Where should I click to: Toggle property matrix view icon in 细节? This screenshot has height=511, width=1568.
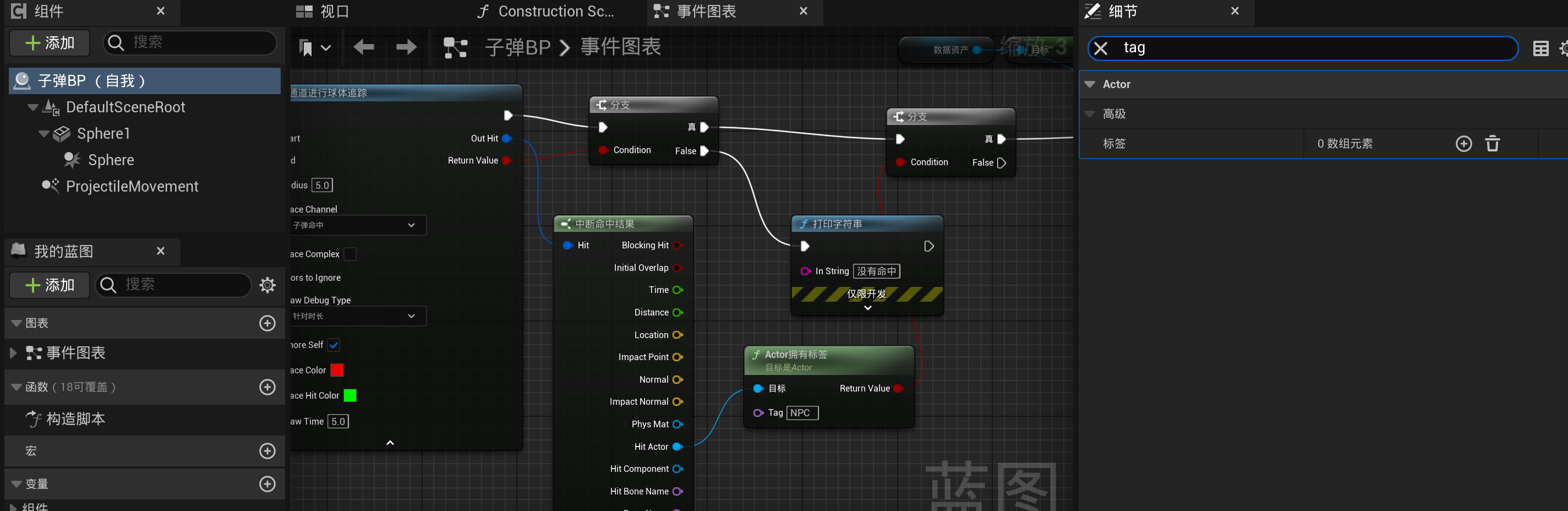[1540, 48]
